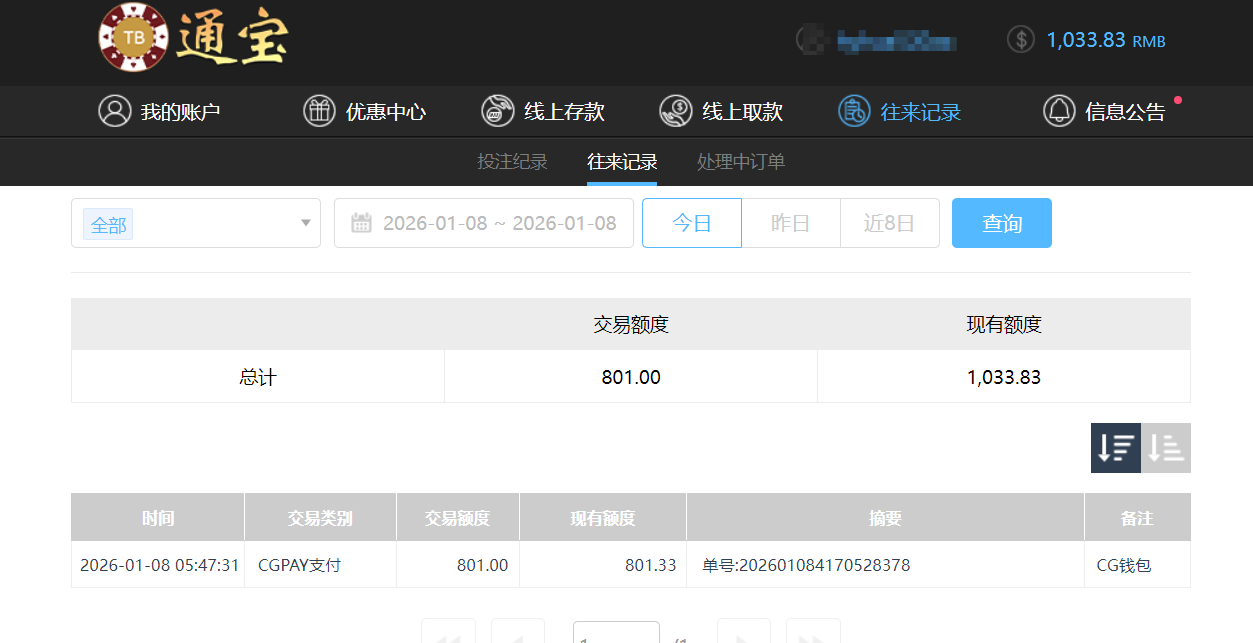
Task: Click the 优惠中心 promotions icon
Action: click(x=319, y=111)
